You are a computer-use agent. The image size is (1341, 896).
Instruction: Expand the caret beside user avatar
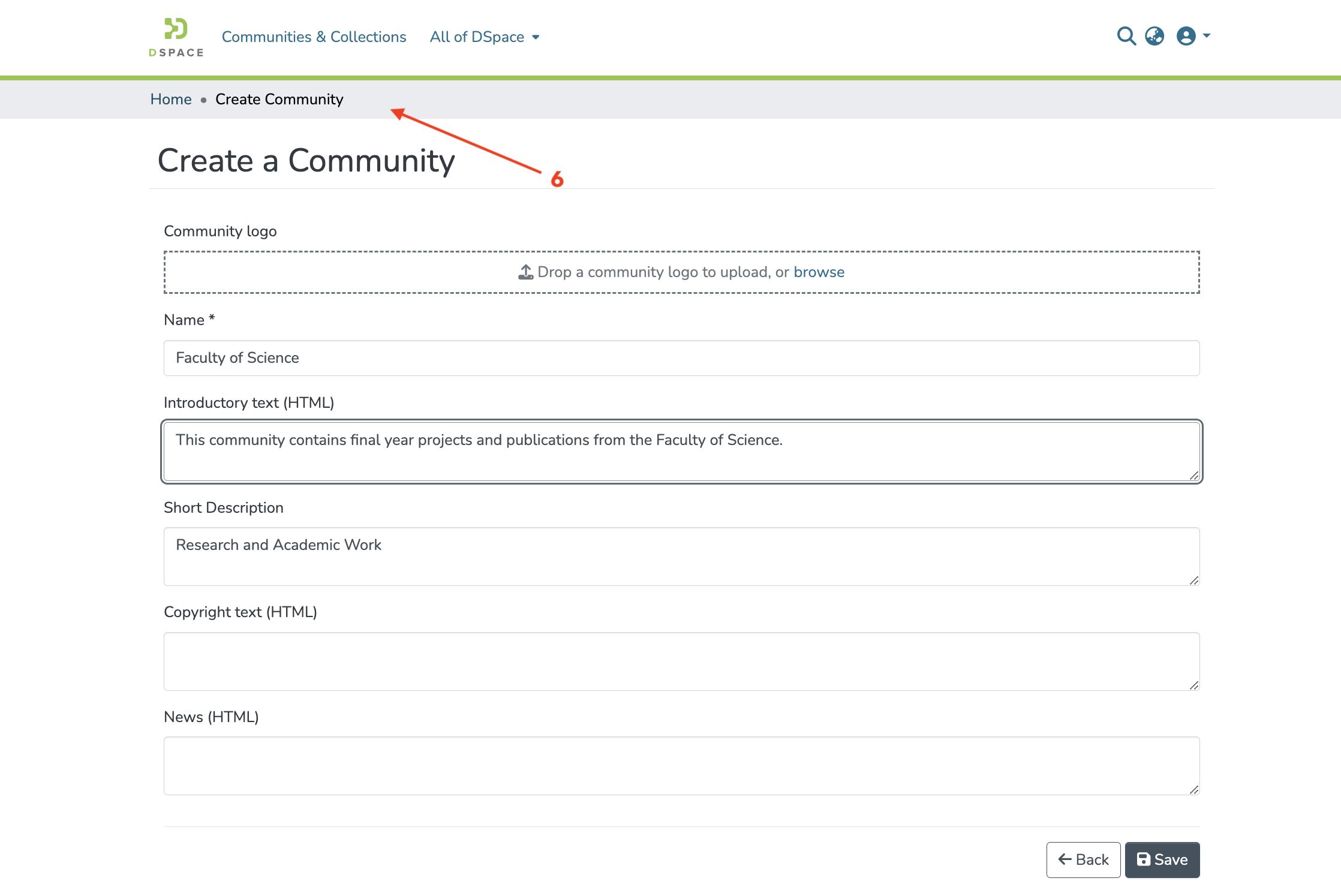[x=1207, y=35]
